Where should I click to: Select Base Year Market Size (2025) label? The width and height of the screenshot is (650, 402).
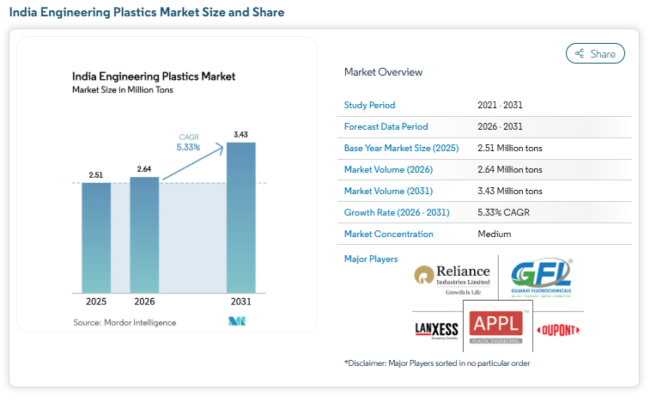pyautogui.click(x=401, y=148)
